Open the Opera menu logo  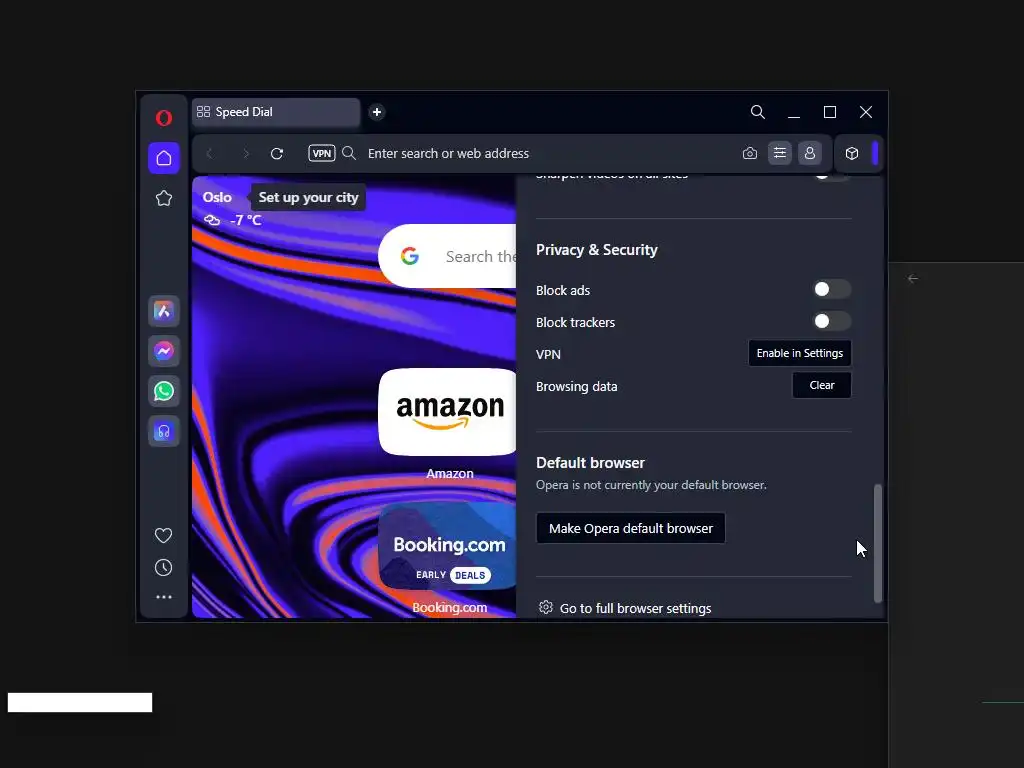164,118
